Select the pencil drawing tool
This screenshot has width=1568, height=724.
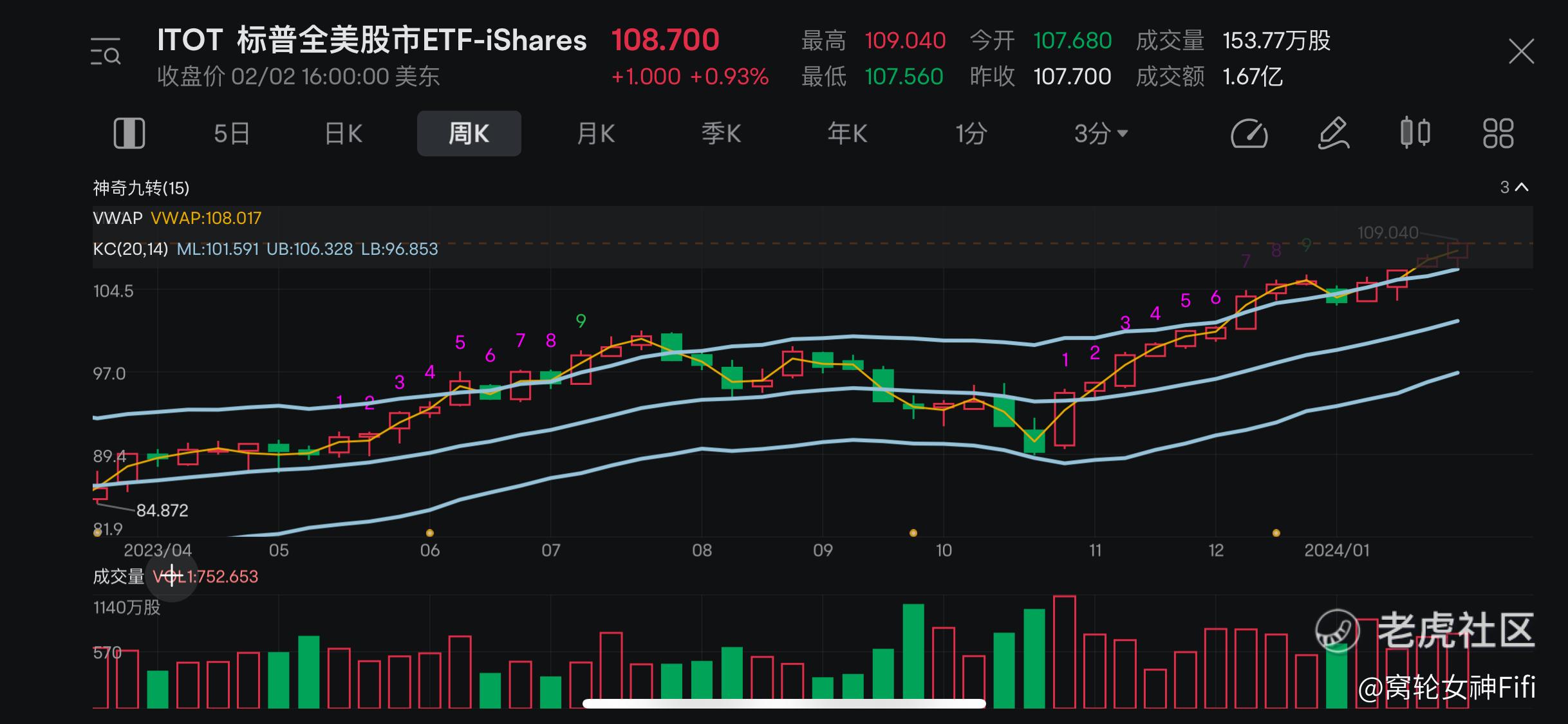coord(1332,134)
